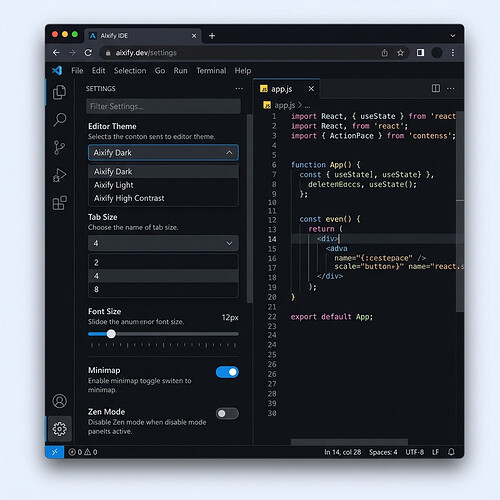Click Spaces: 4 in status bar
The width and height of the screenshot is (500, 500).
[383, 452]
